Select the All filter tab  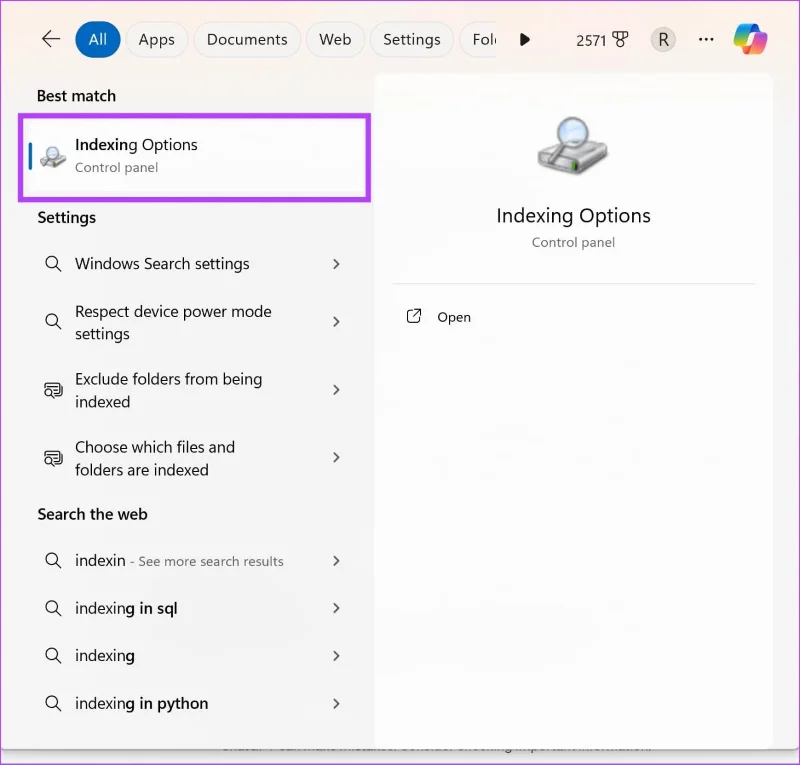tap(97, 39)
